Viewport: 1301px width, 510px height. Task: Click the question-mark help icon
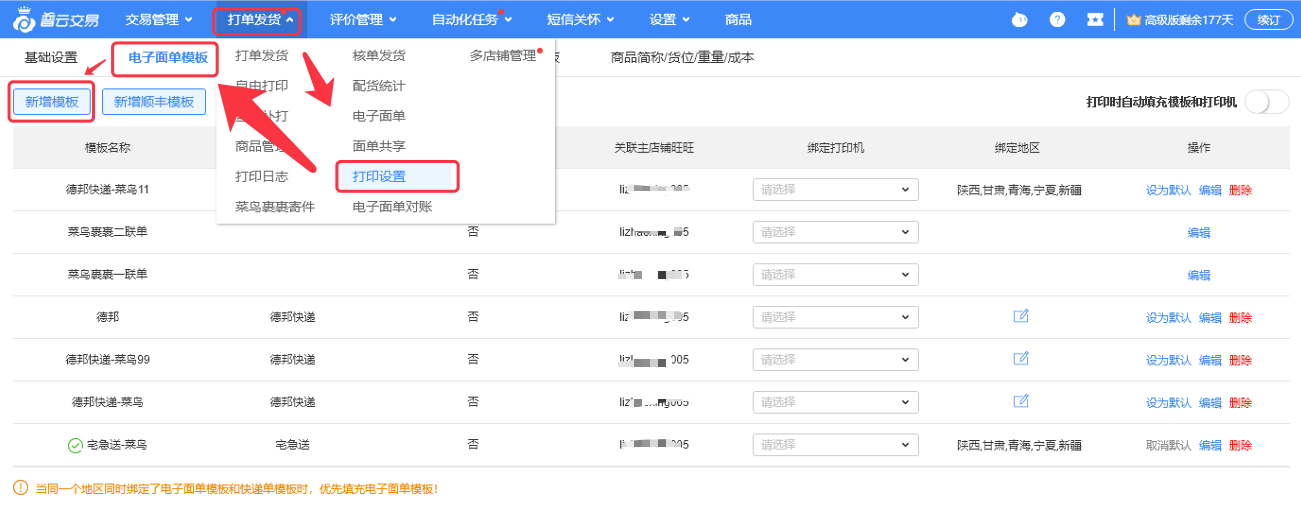(1058, 19)
